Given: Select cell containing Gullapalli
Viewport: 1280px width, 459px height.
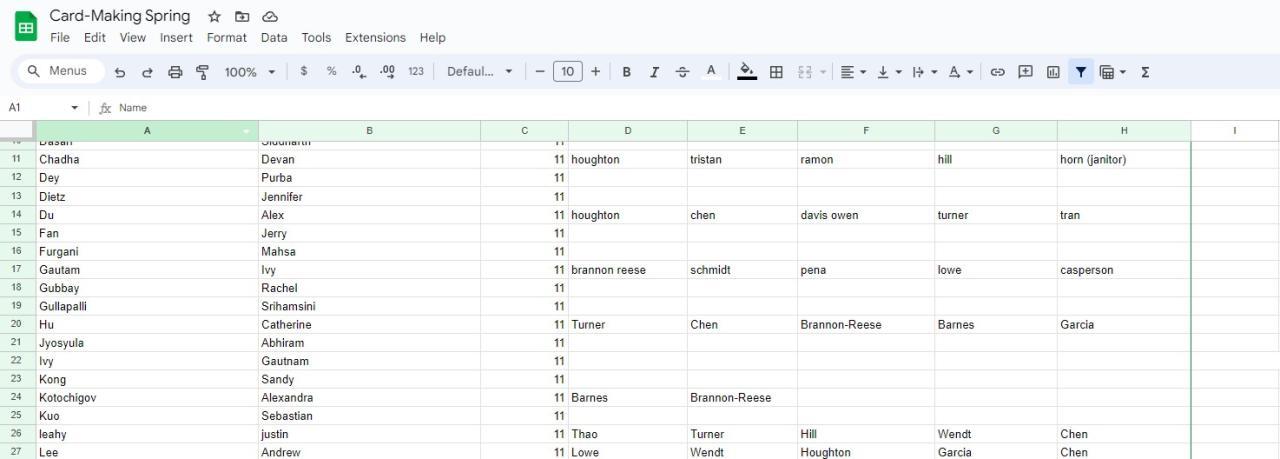Looking at the screenshot, I should click(x=147, y=306).
